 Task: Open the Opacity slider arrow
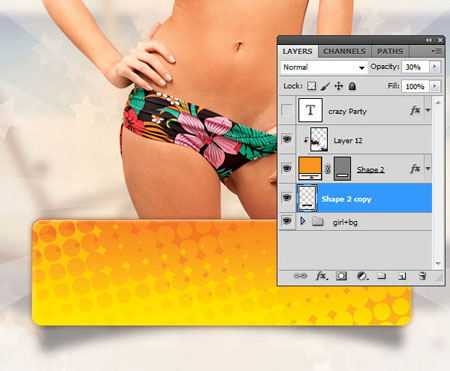[x=434, y=67]
